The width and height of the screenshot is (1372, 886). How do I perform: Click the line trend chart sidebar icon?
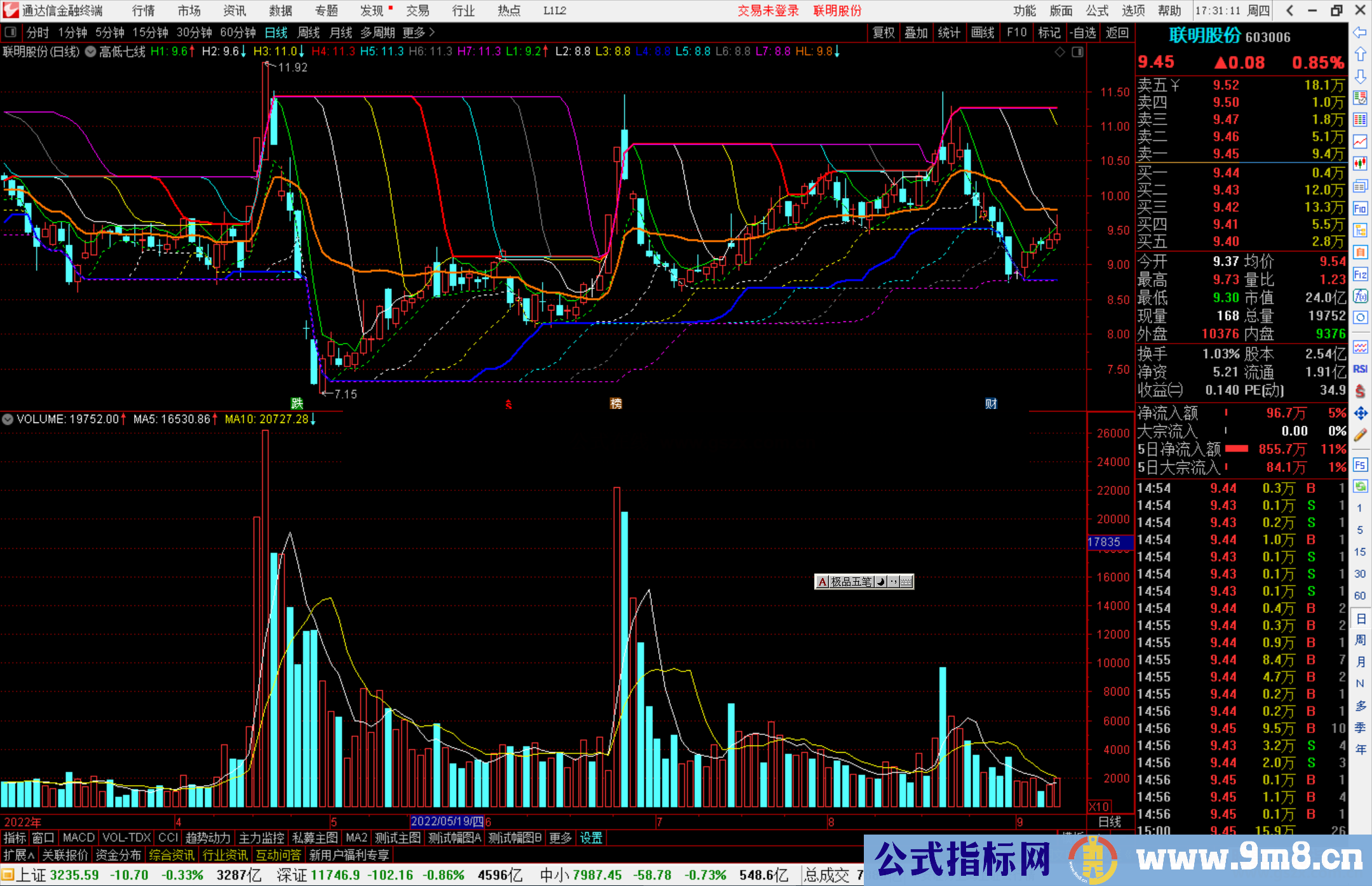point(1360,141)
